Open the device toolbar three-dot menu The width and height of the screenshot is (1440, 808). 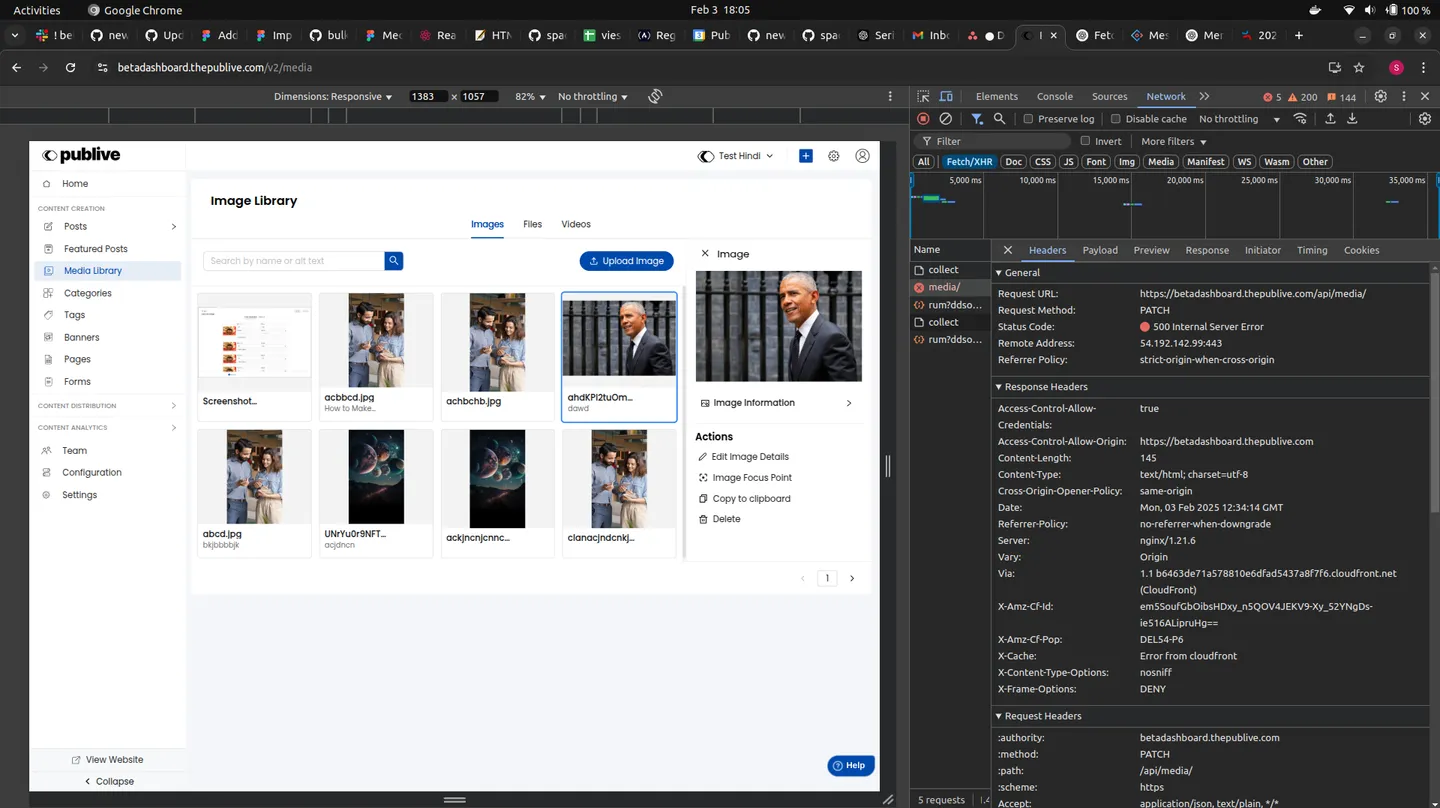890,96
